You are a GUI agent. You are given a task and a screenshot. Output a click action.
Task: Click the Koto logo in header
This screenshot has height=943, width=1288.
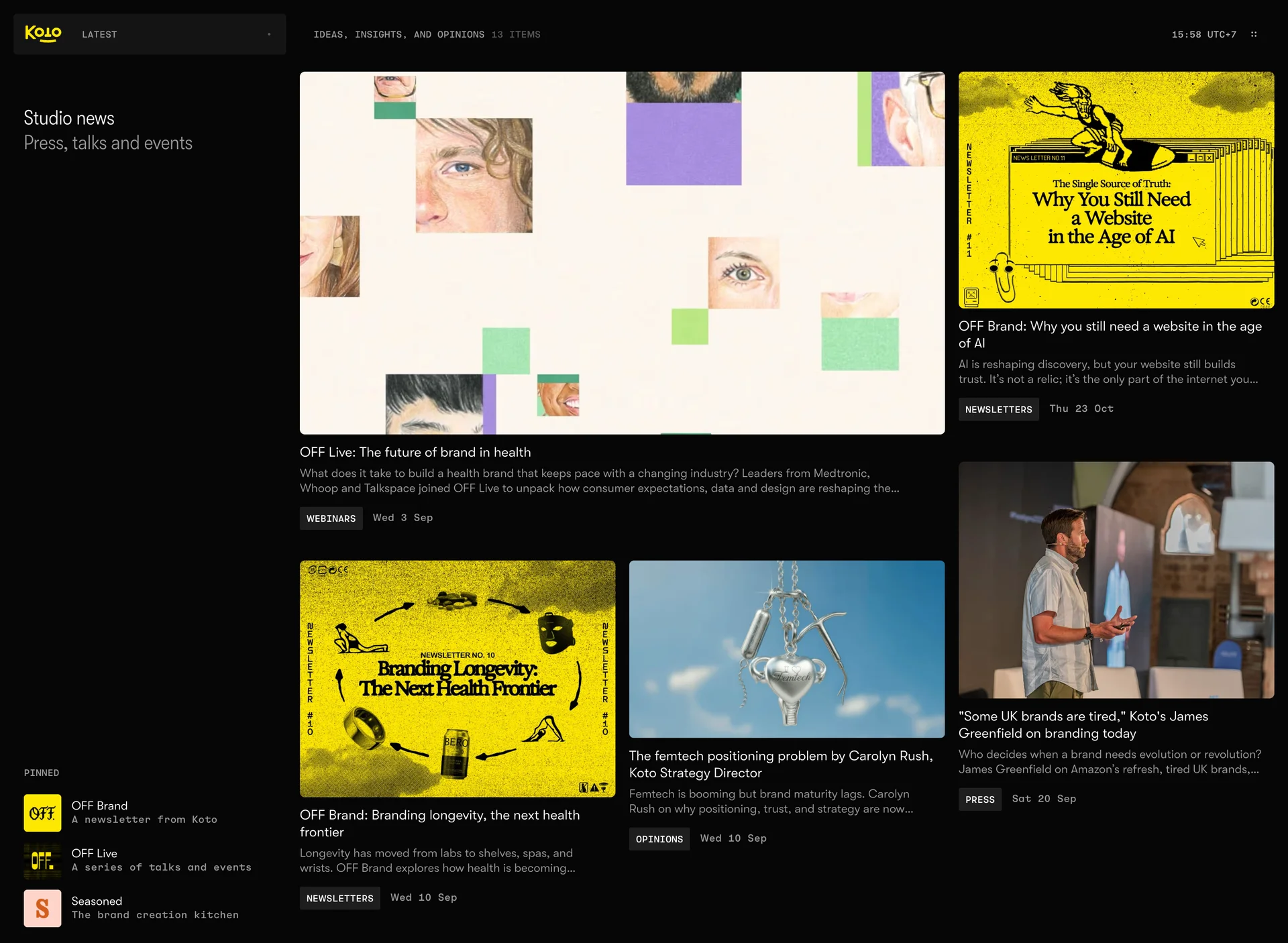[43, 34]
